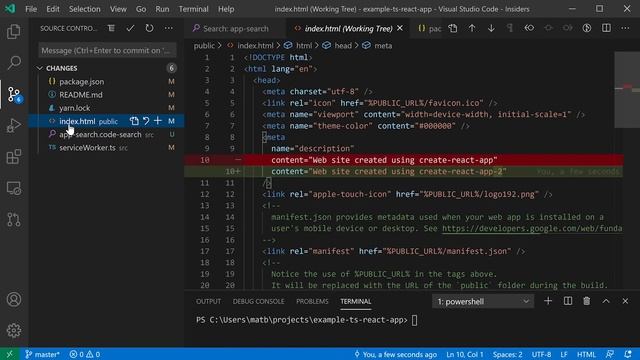Open the Run and Debug view

point(13,125)
